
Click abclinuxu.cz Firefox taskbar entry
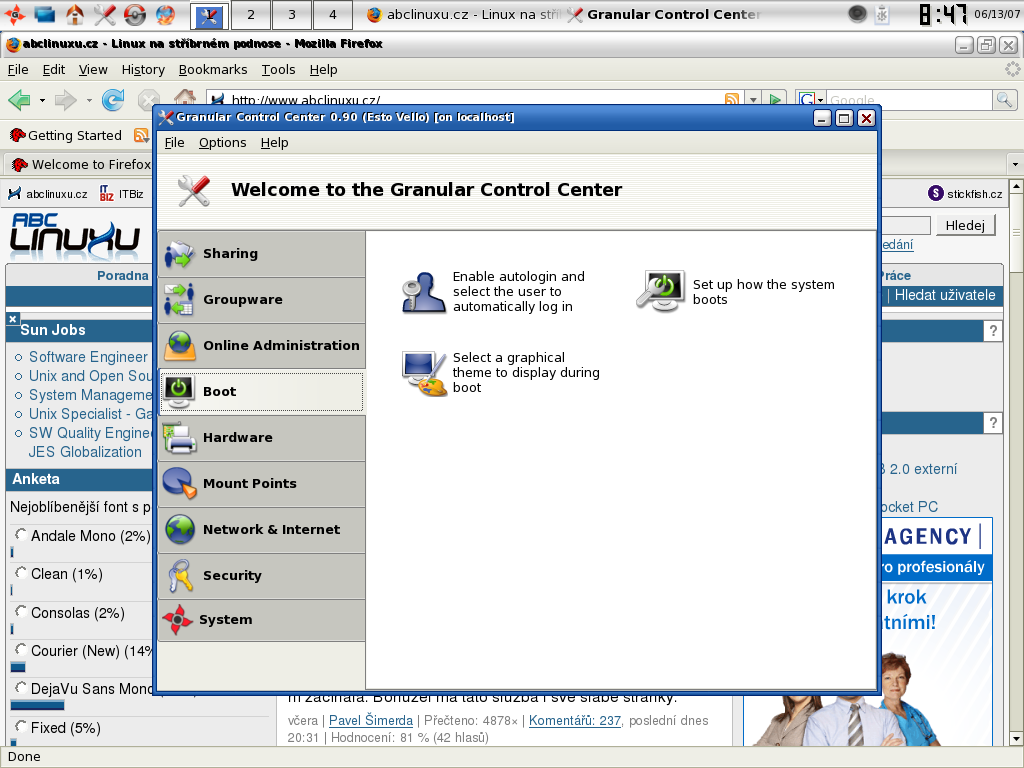tap(462, 14)
